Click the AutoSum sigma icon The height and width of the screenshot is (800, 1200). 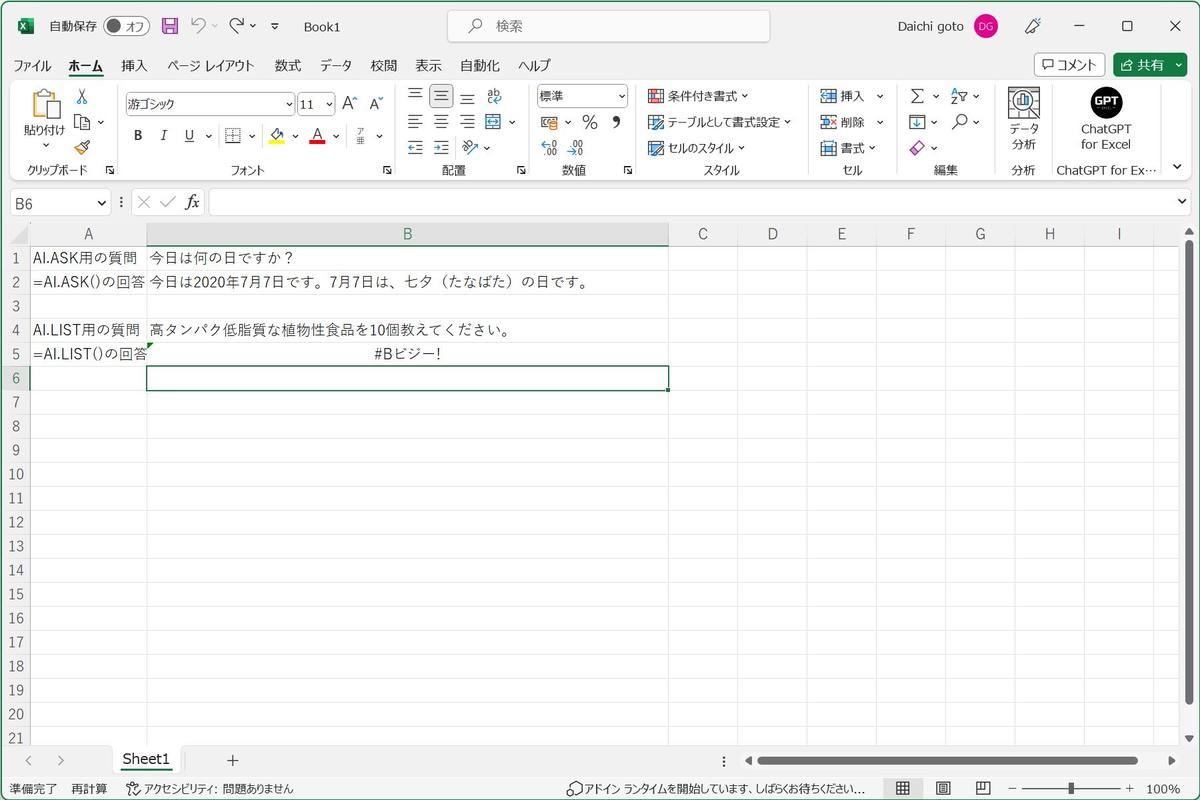click(x=917, y=96)
